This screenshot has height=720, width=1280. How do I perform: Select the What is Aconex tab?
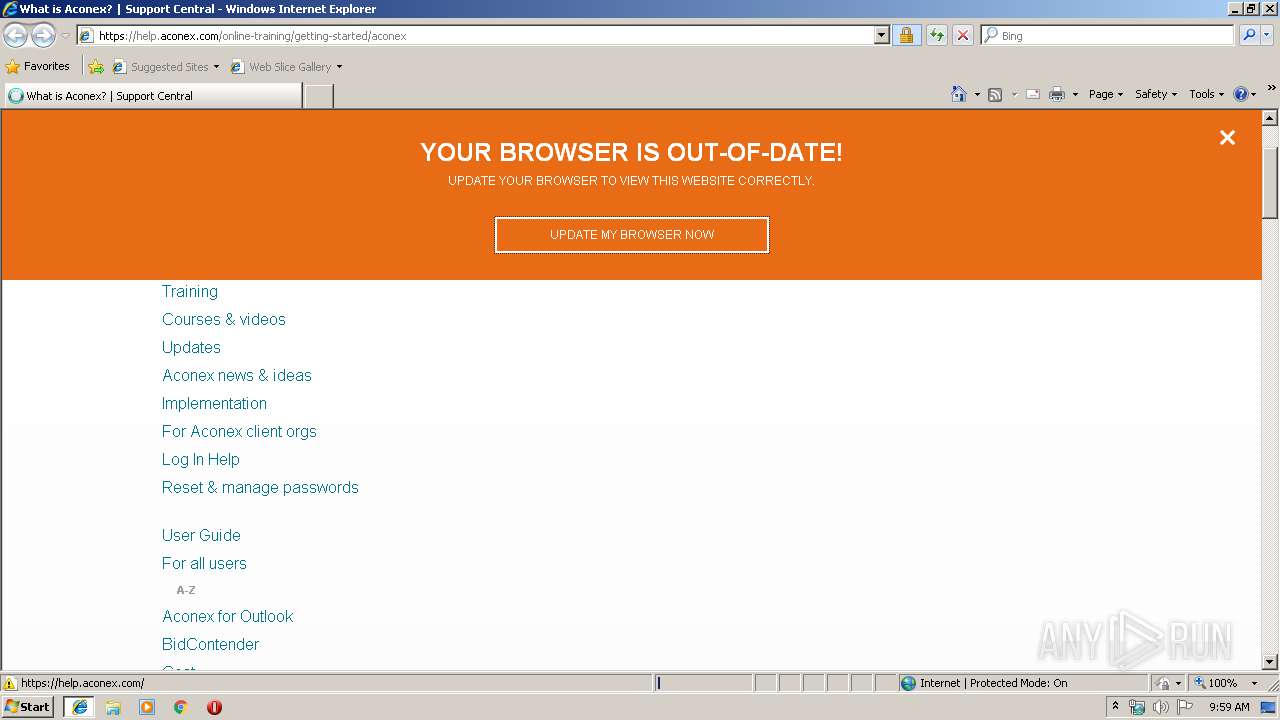pos(152,96)
